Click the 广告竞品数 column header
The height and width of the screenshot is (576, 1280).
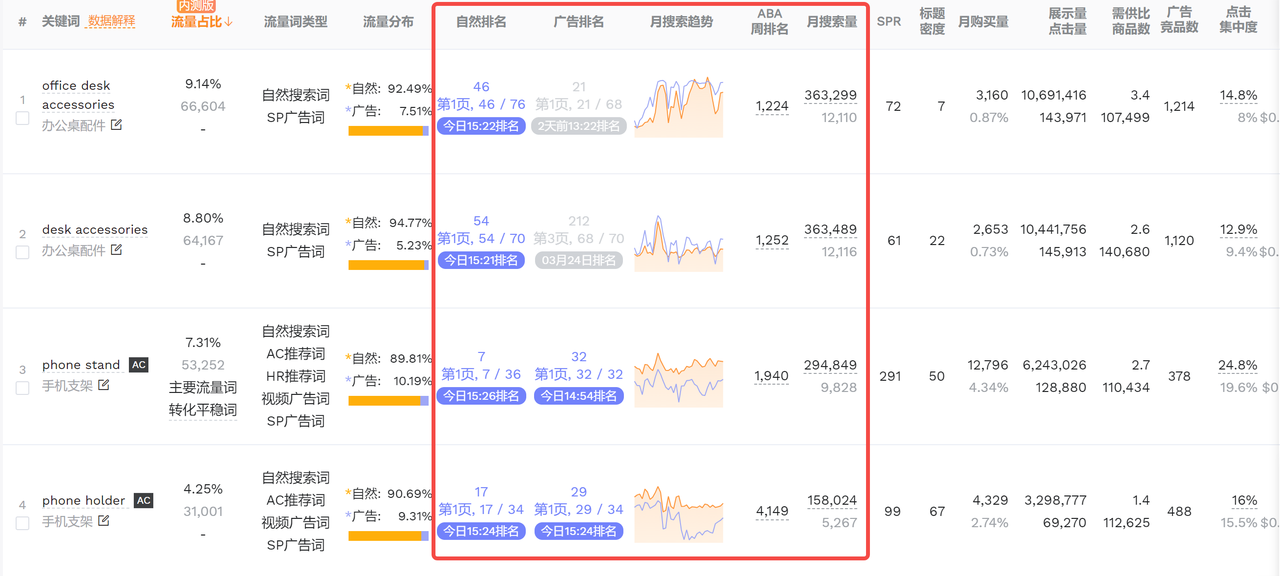pyautogui.click(x=1179, y=20)
